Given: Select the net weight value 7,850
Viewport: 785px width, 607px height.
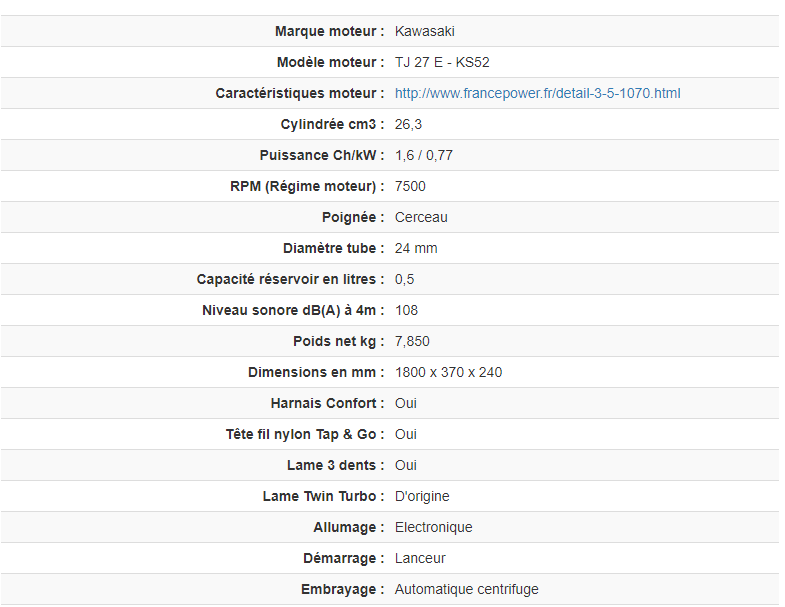Looking at the screenshot, I should click(412, 341).
